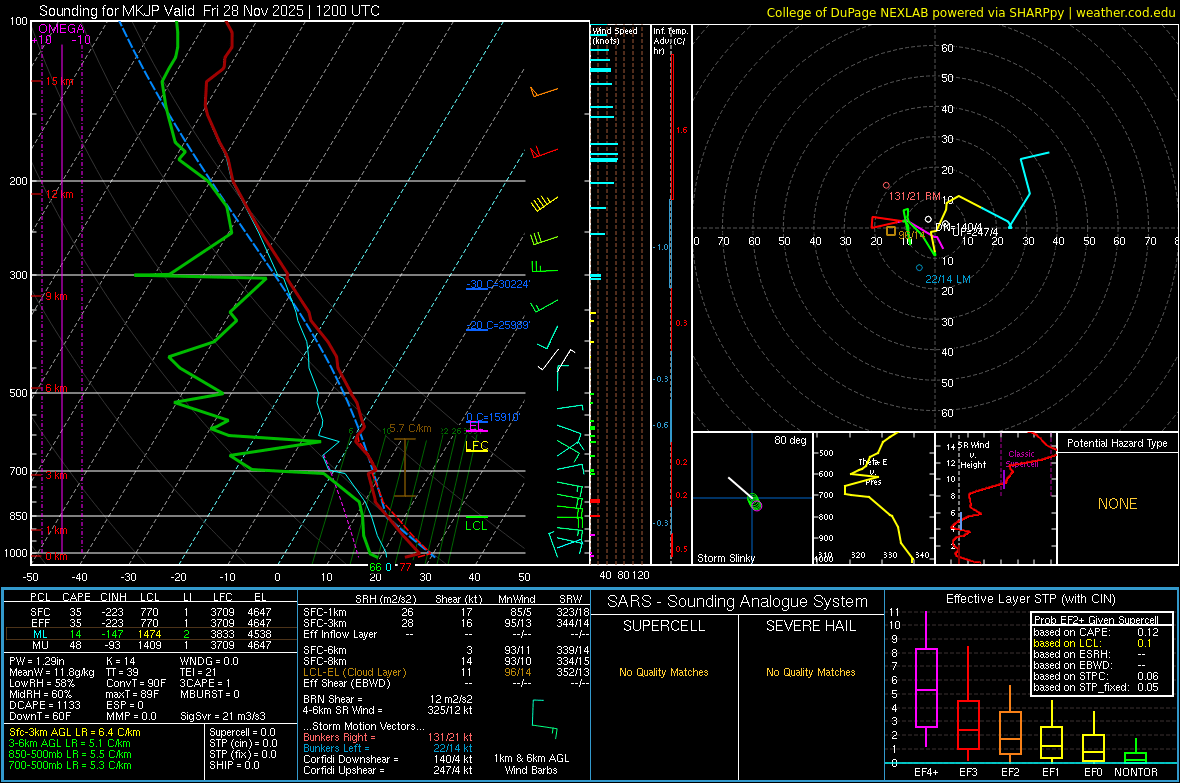Select the SFC parcel row
Image resolution: width=1180 pixels, height=783 pixels.
(149, 612)
